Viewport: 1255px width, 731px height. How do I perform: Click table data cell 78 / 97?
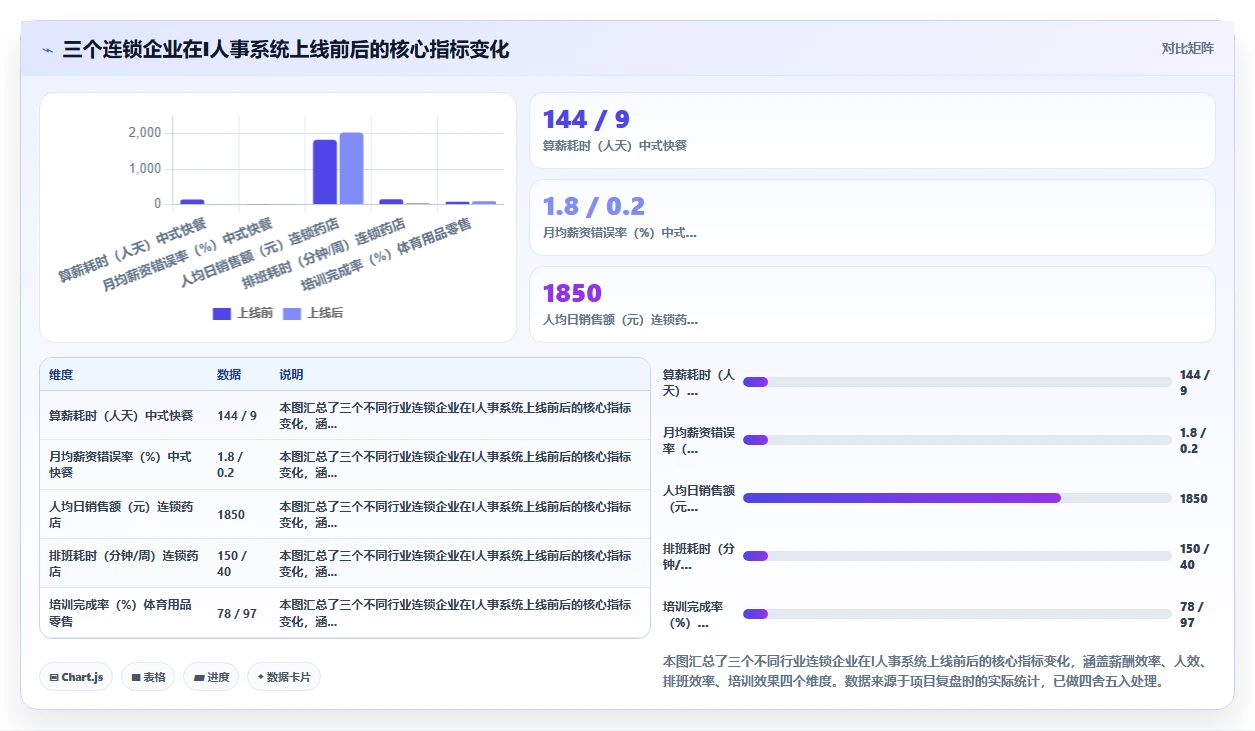point(237,613)
